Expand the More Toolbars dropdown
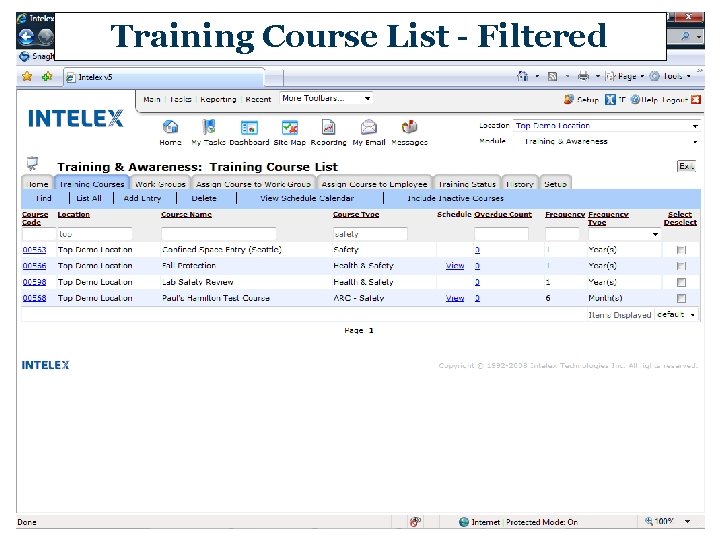Screen dimensions: 720x540 (x=367, y=98)
